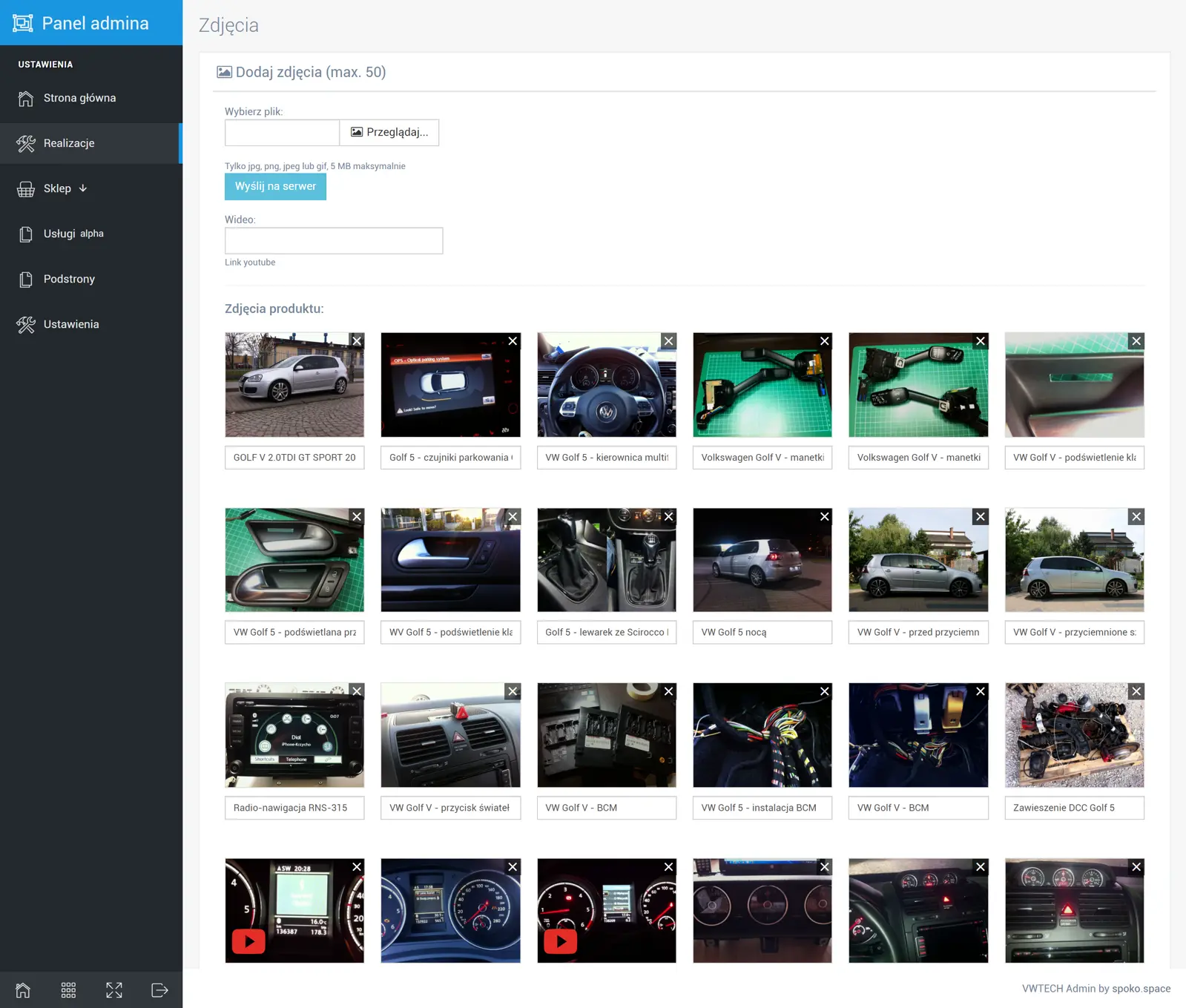Delete the VW Golf 5 nocą photo

pyautogui.click(x=824, y=517)
